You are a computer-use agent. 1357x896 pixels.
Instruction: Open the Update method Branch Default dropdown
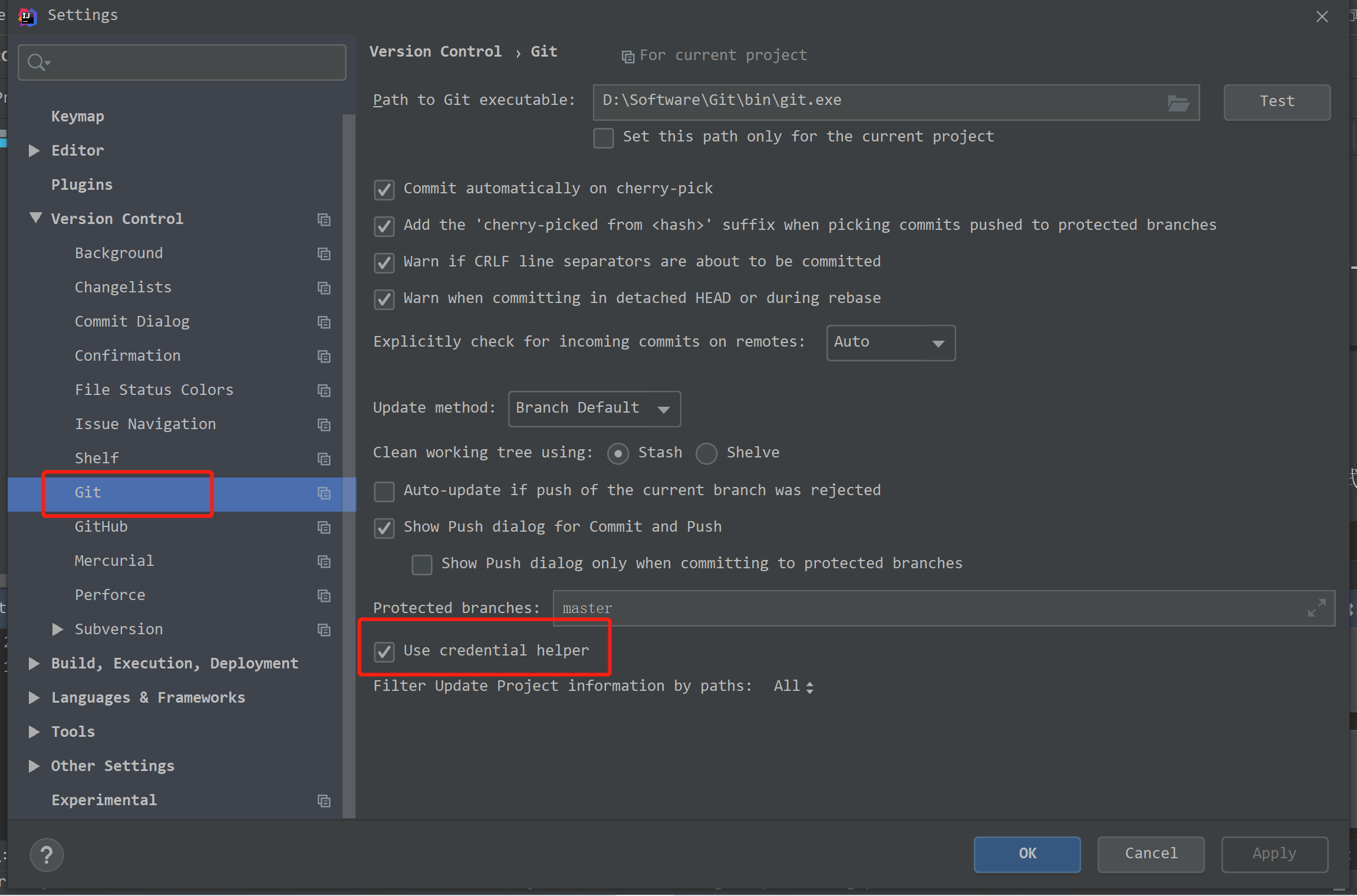click(594, 409)
